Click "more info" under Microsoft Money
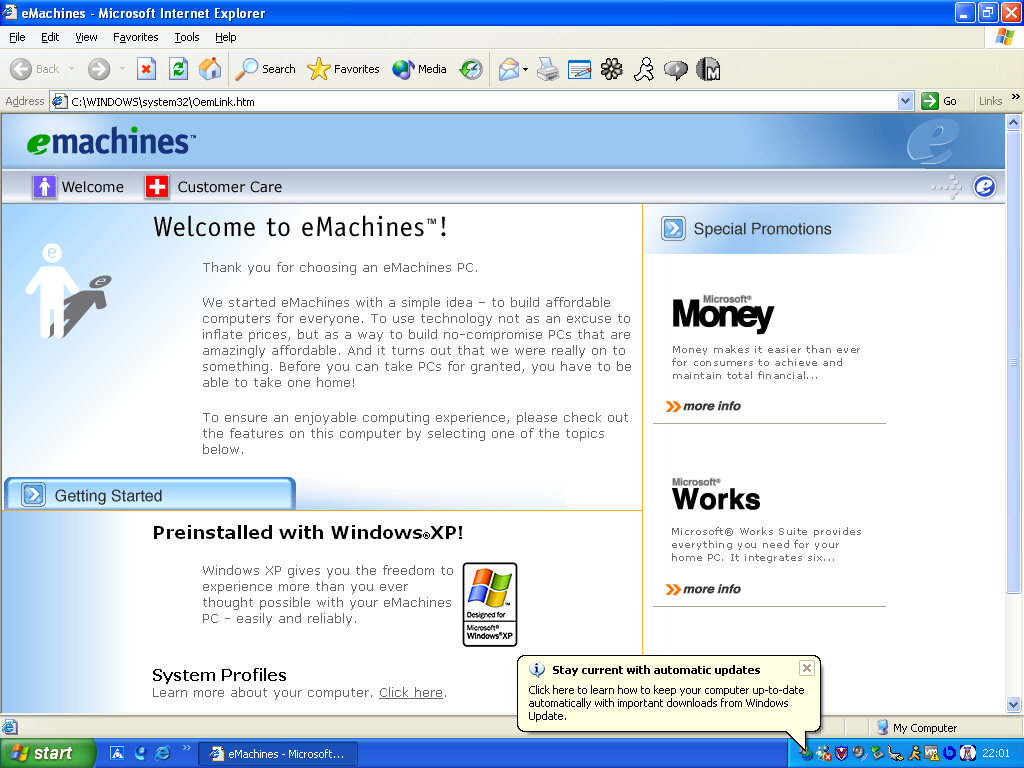The height and width of the screenshot is (768, 1024). (711, 406)
